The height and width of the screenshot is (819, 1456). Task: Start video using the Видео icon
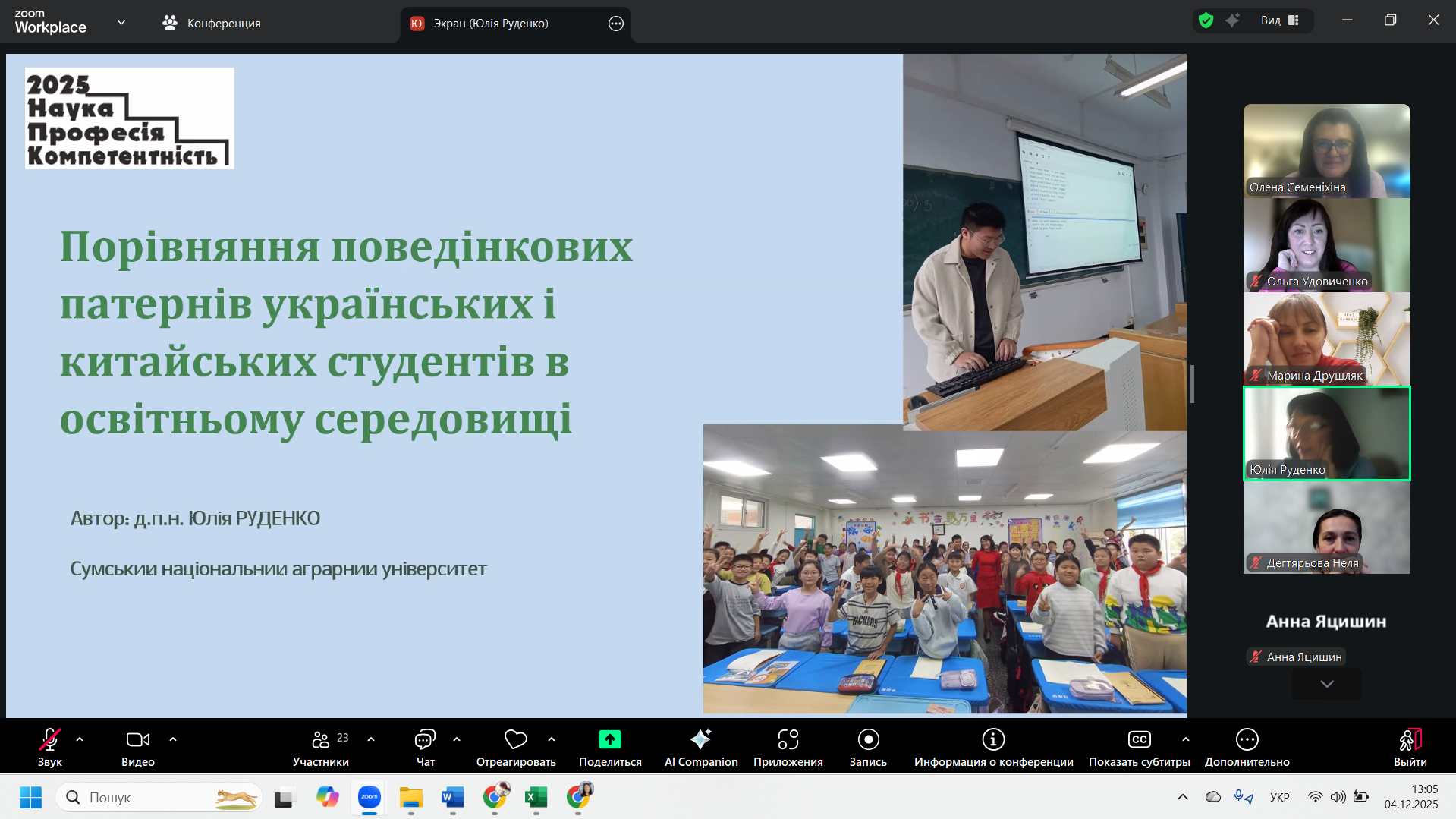[137, 746]
